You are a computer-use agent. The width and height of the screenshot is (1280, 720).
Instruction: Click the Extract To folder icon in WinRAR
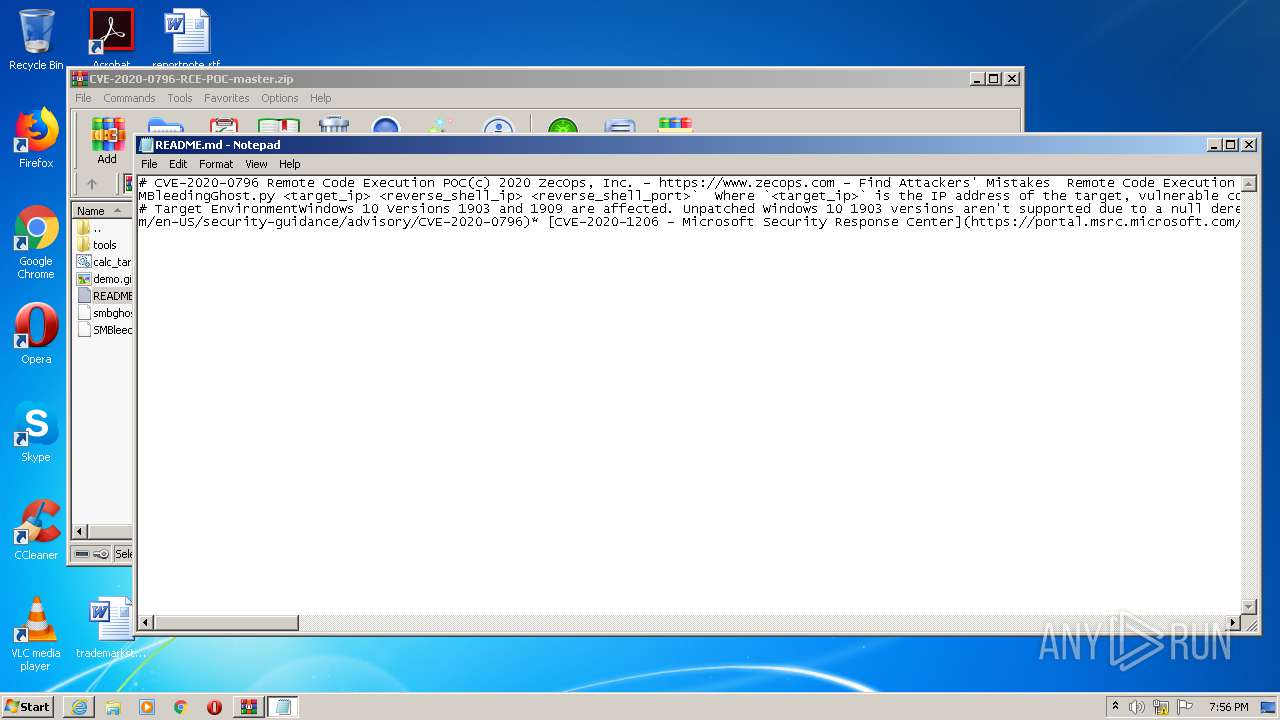click(x=165, y=126)
